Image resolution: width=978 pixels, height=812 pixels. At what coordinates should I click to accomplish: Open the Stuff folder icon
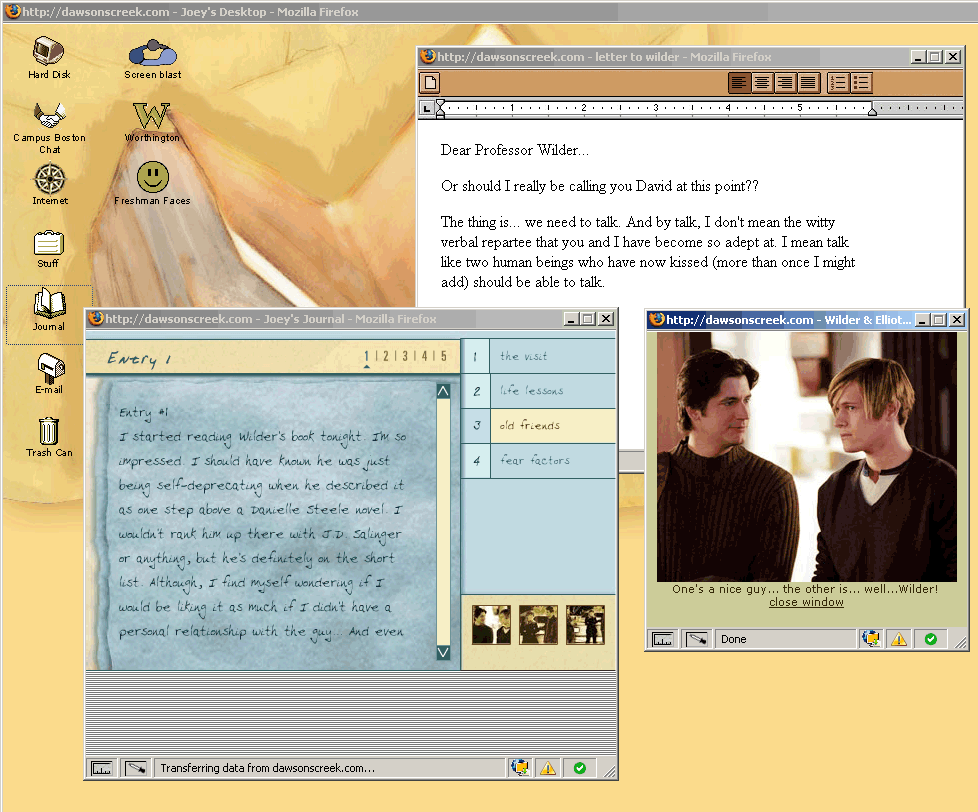point(49,243)
